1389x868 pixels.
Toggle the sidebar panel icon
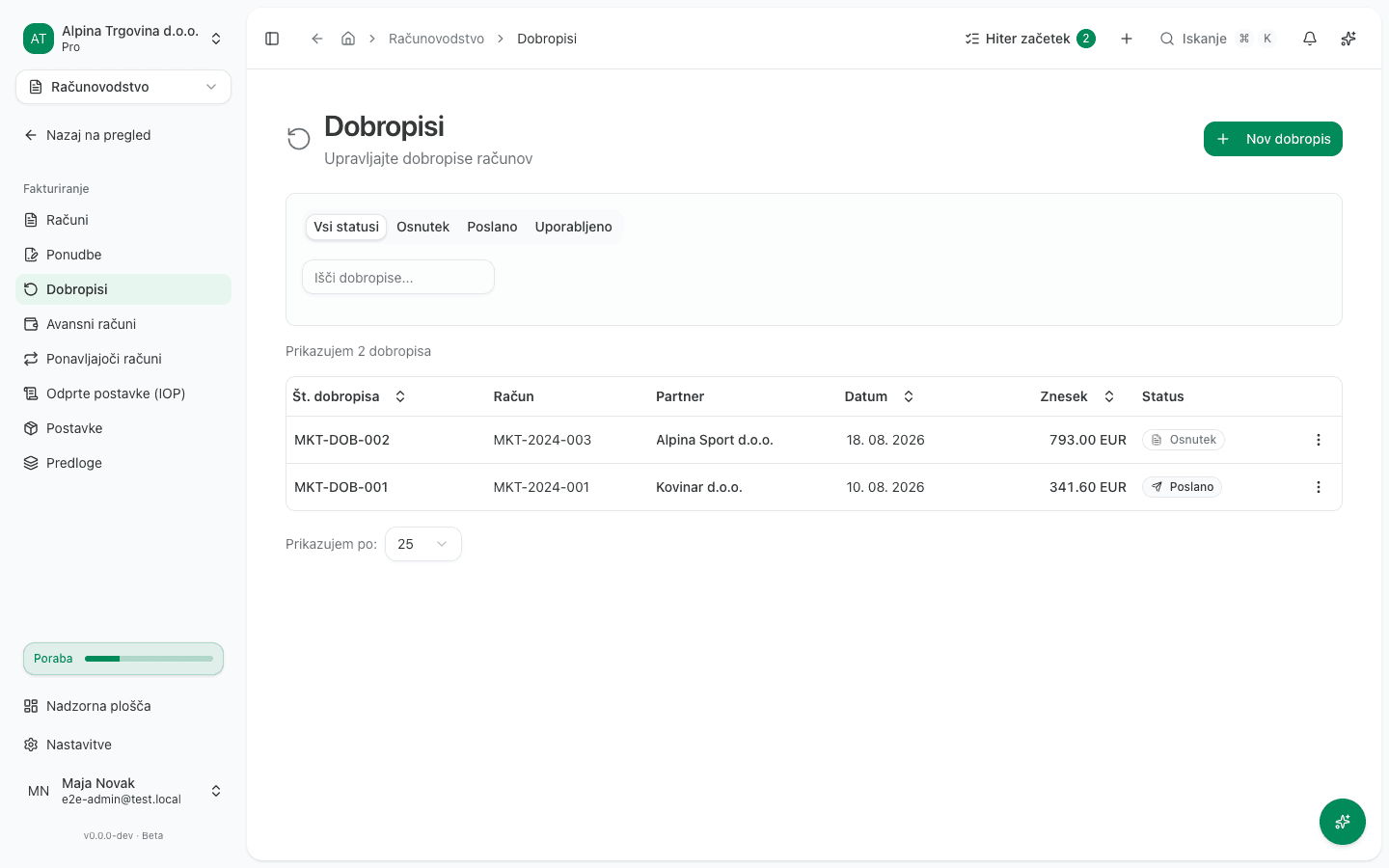(x=272, y=39)
